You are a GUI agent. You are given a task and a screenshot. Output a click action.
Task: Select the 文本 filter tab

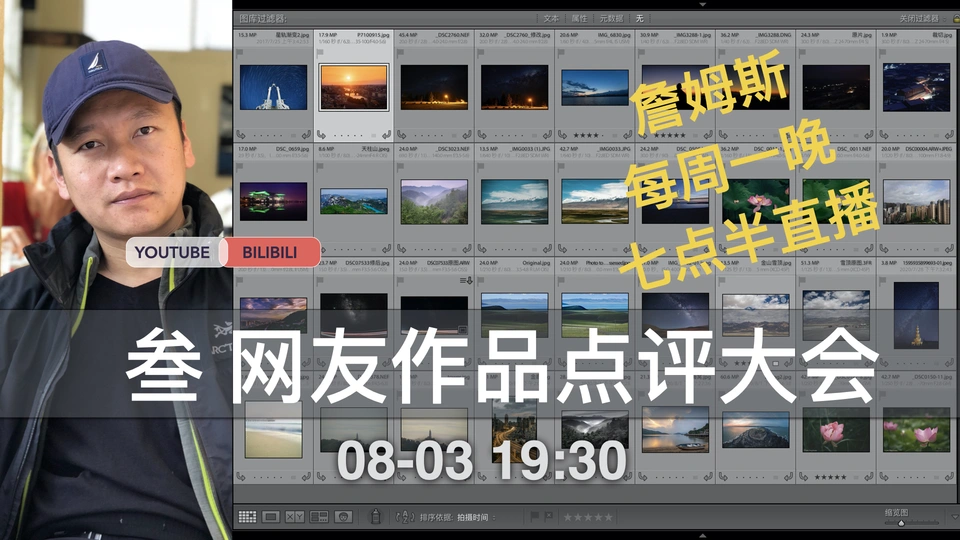click(x=552, y=18)
